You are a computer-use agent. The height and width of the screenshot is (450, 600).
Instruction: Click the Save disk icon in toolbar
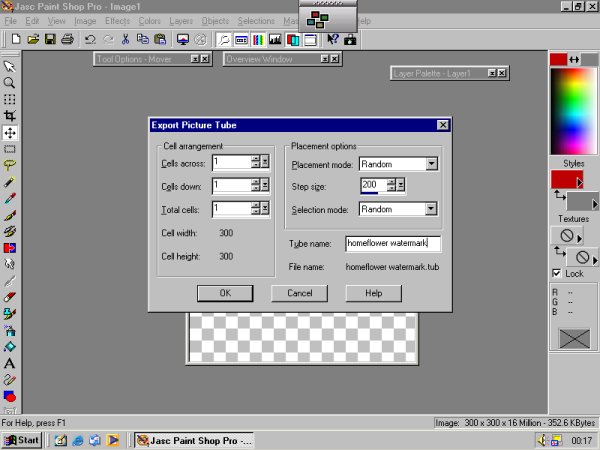click(50, 40)
